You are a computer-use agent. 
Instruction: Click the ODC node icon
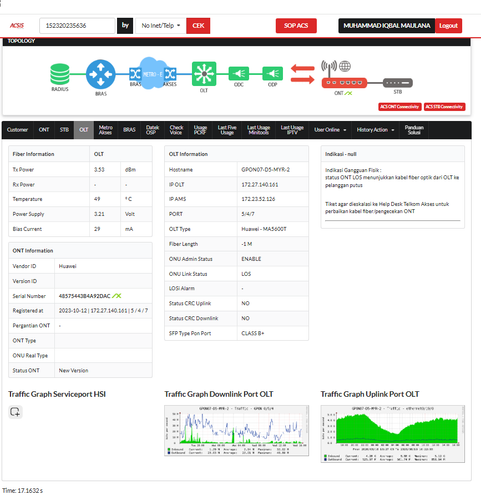coord(239,74)
